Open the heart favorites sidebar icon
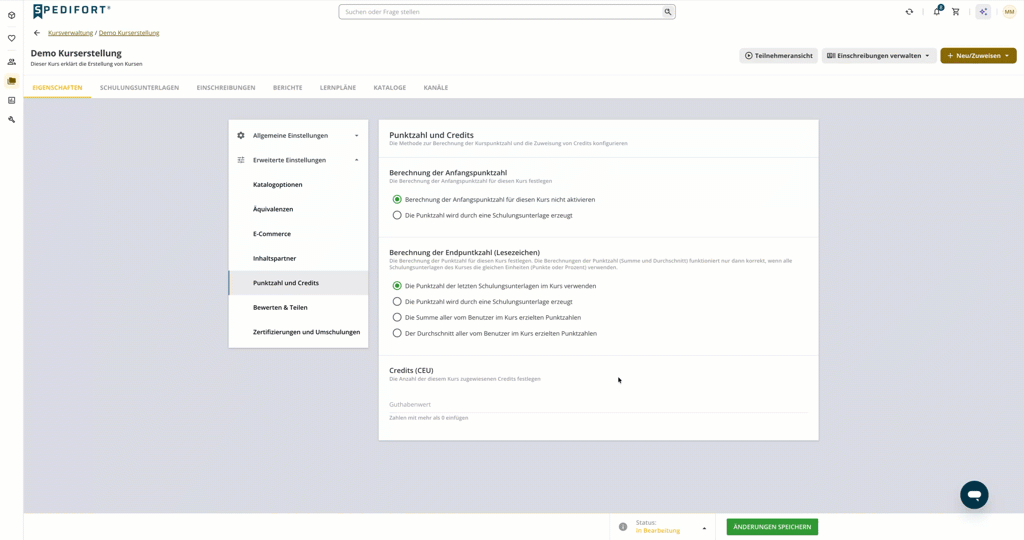This screenshot has width=1024, height=540. pos(11,38)
